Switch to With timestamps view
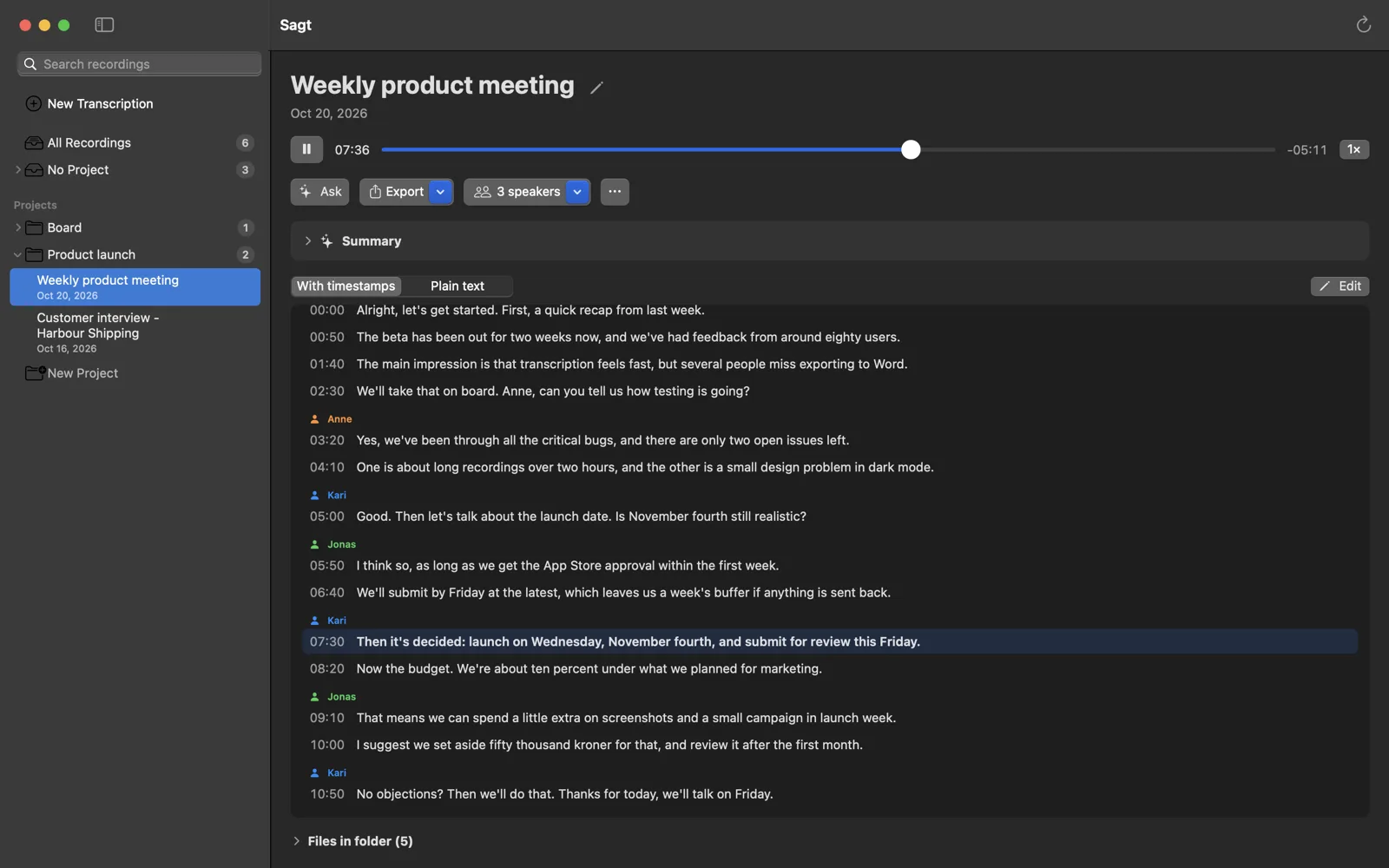The height and width of the screenshot is (868, 1389). pos(346,286)
